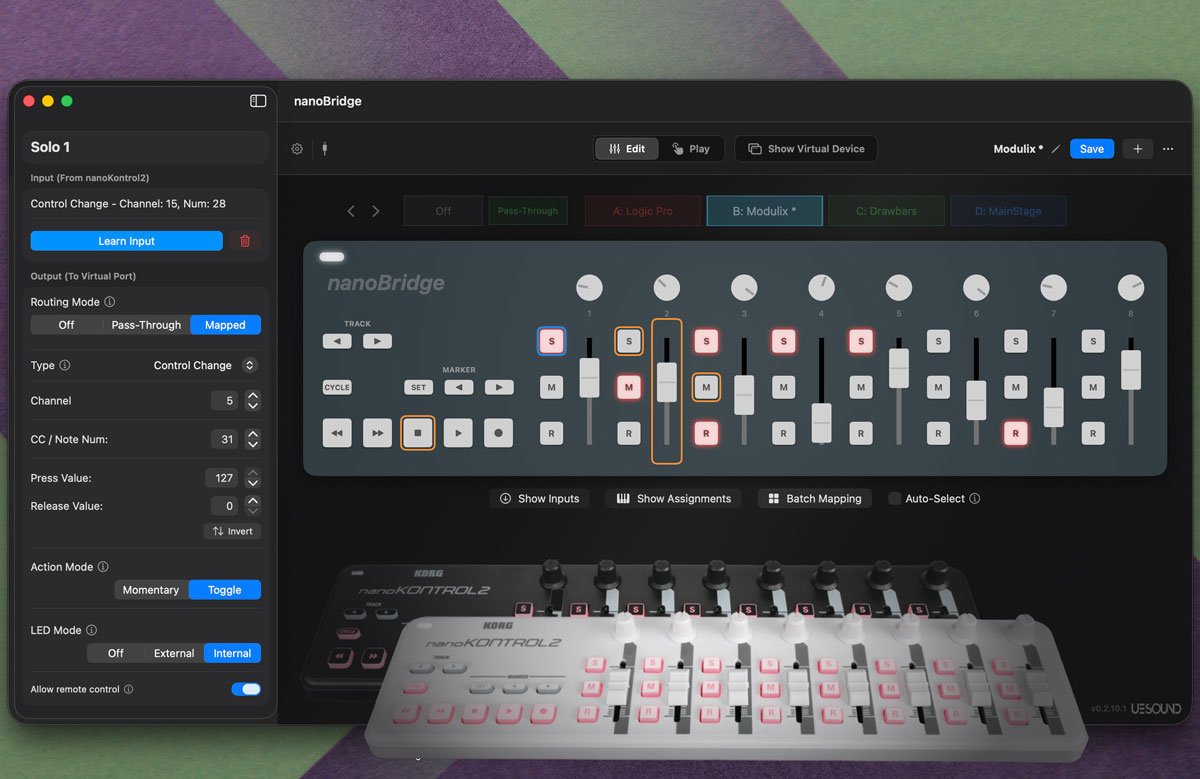Click the Marker next arrow button
This screenshot has width=1200, height=779.
tap(499, 387)
